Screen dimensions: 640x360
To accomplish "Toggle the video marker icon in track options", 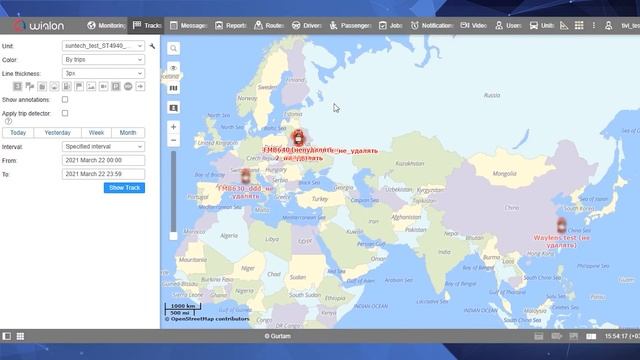I will [103, 87].
